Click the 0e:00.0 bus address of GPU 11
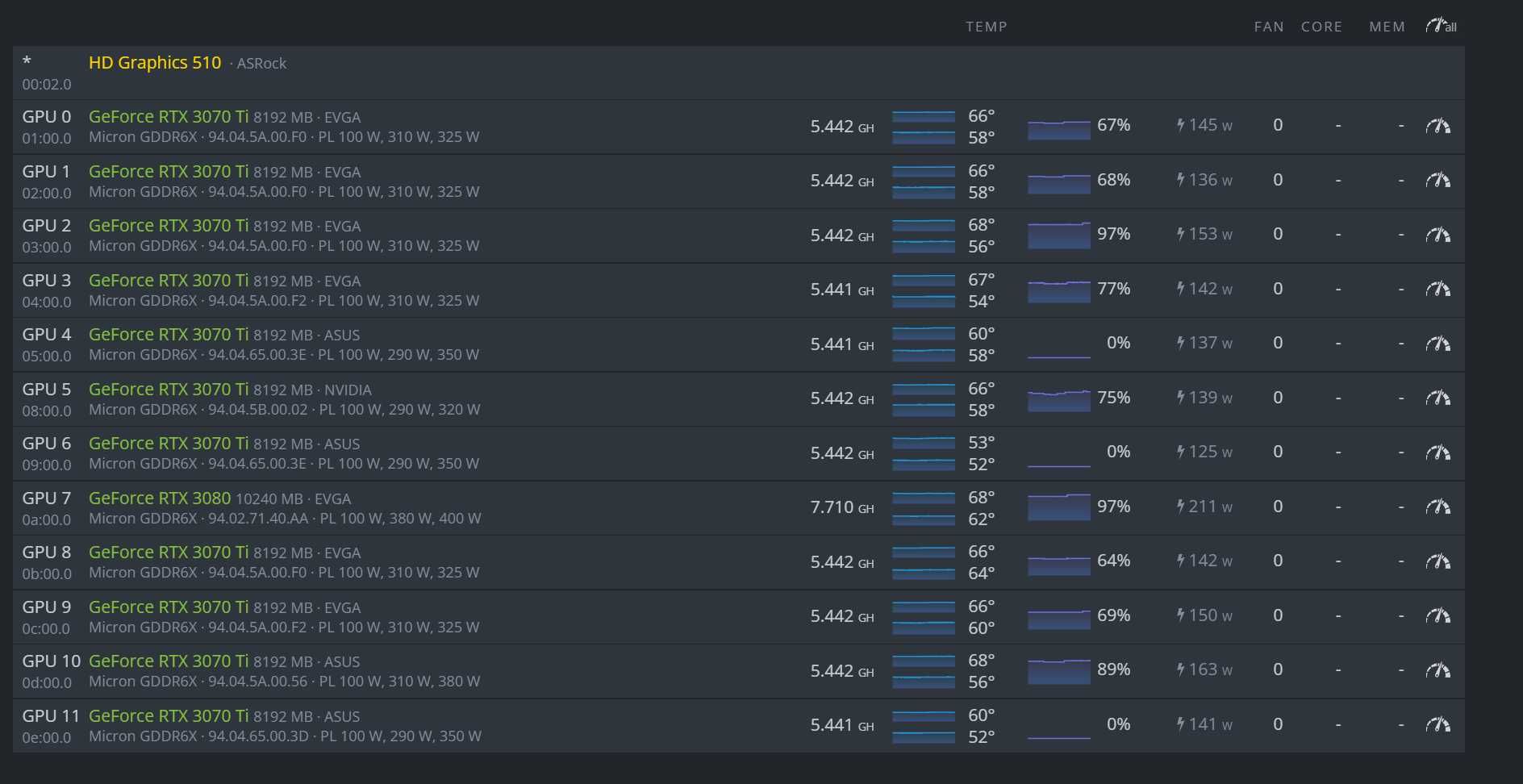Screen dimensions: 1523x784 pyautogui.click(x=47, y=737)
